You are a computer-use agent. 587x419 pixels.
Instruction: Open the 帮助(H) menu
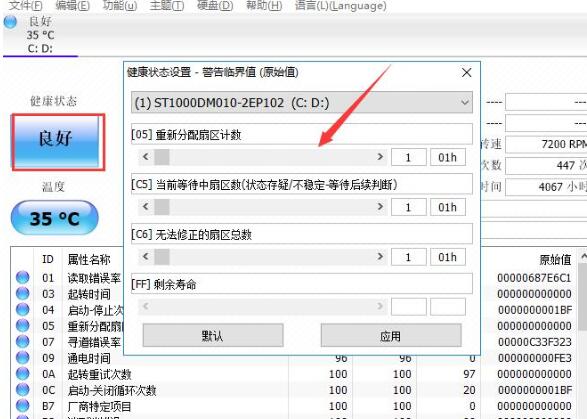(x=264, y=6)
